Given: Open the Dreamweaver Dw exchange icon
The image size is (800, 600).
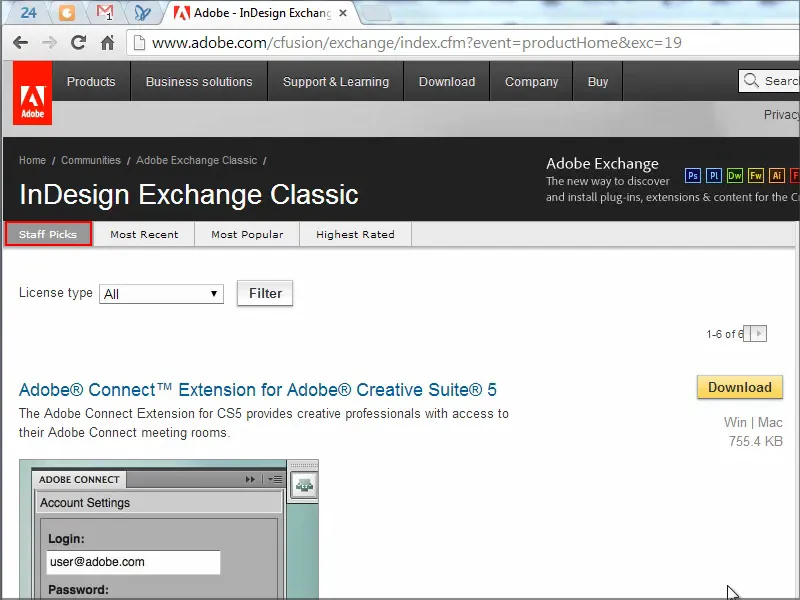Looking at the screenshot, I should pyautogui.click(x=735, y=176).
